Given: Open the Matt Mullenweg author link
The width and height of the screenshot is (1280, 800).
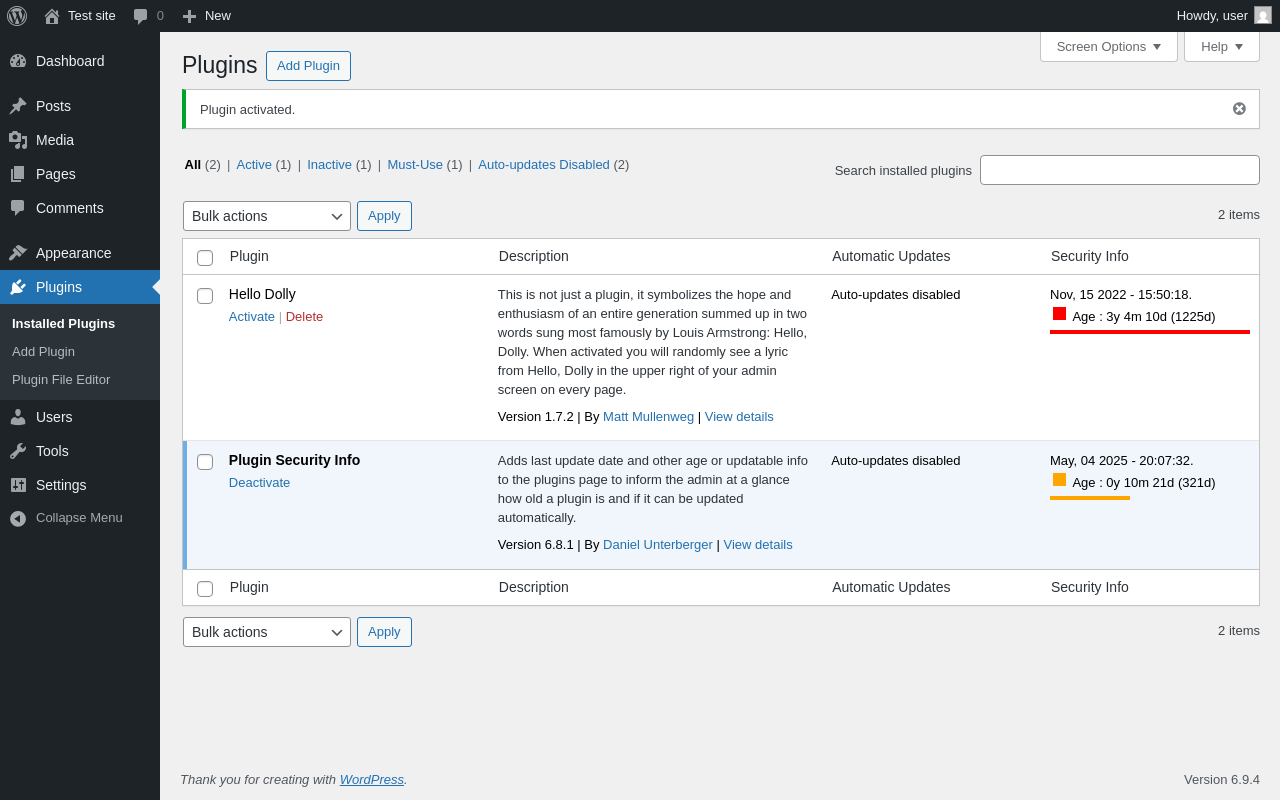Looking at the screenshot, I should click(648, 417).
